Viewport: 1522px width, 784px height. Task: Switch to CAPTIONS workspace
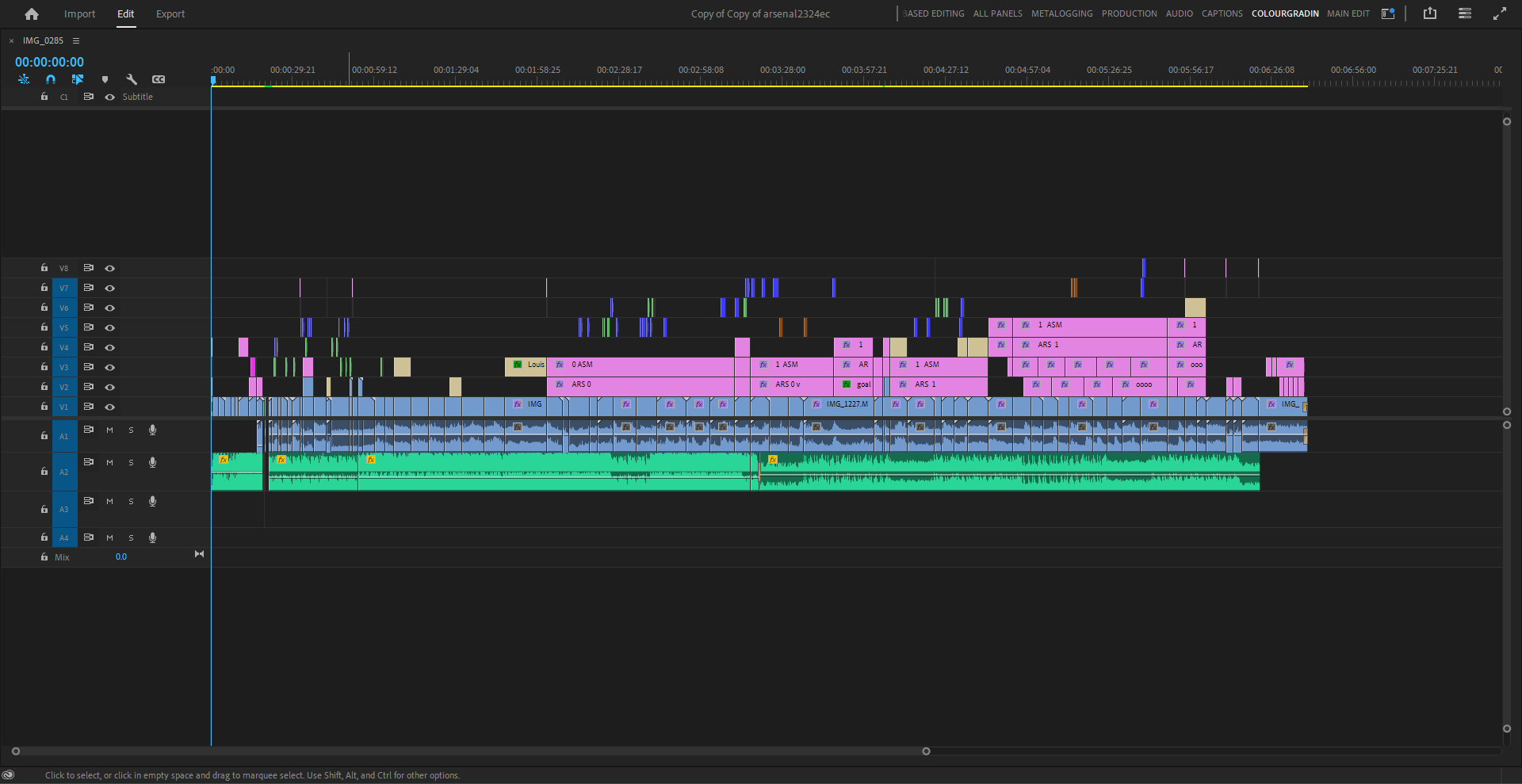click(x=1222, y=13)
